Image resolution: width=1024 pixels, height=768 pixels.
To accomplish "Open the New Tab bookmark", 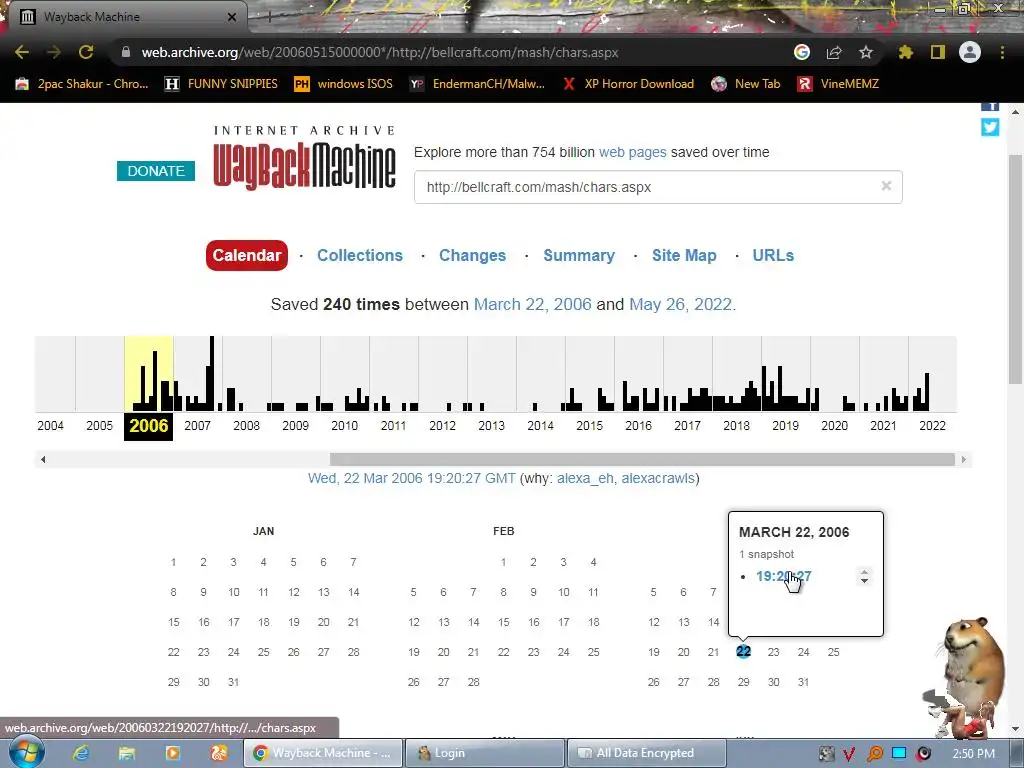I will 746,84.
